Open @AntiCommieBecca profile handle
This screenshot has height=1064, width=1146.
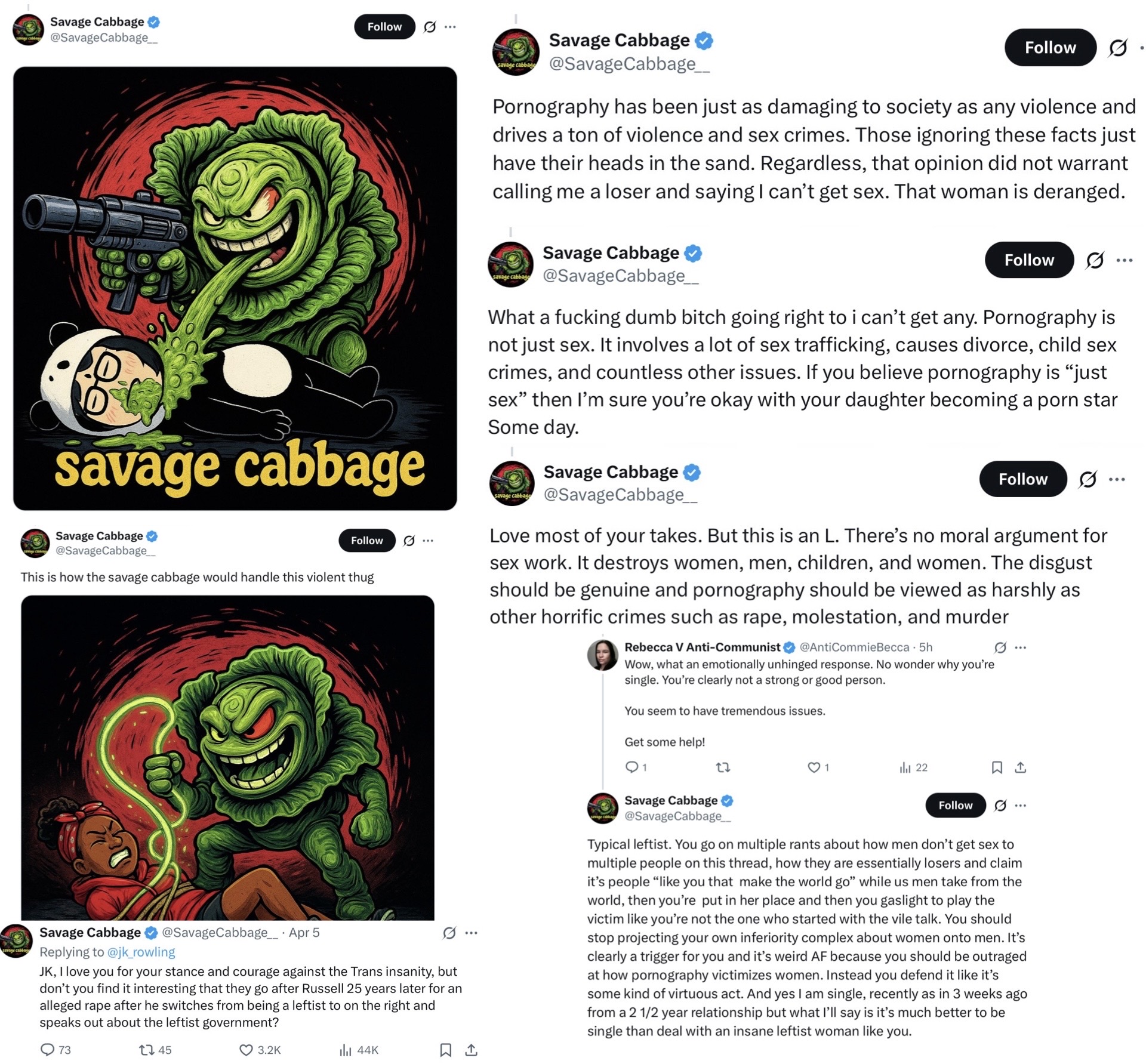point(854,647)
